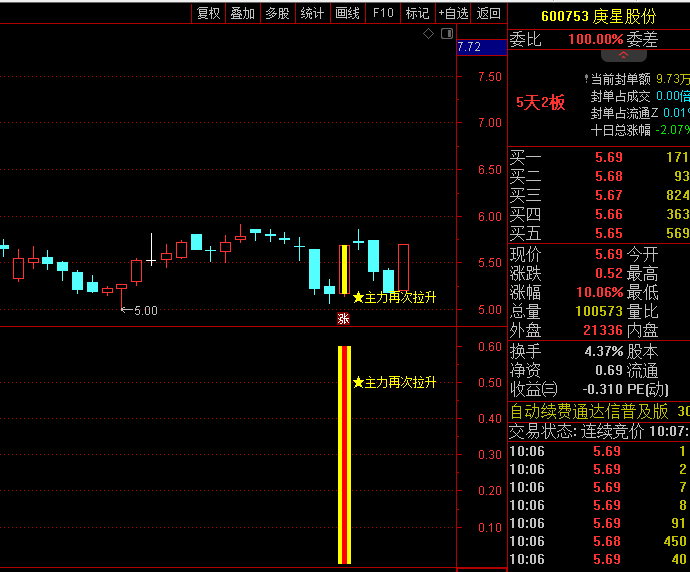Click the 涨跌 value 0.52
Screen dimensions: 690x572
609,273
